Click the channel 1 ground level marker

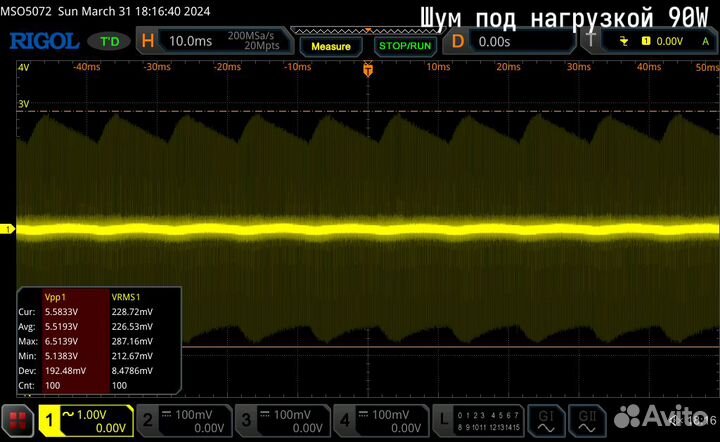click(8, 229)
